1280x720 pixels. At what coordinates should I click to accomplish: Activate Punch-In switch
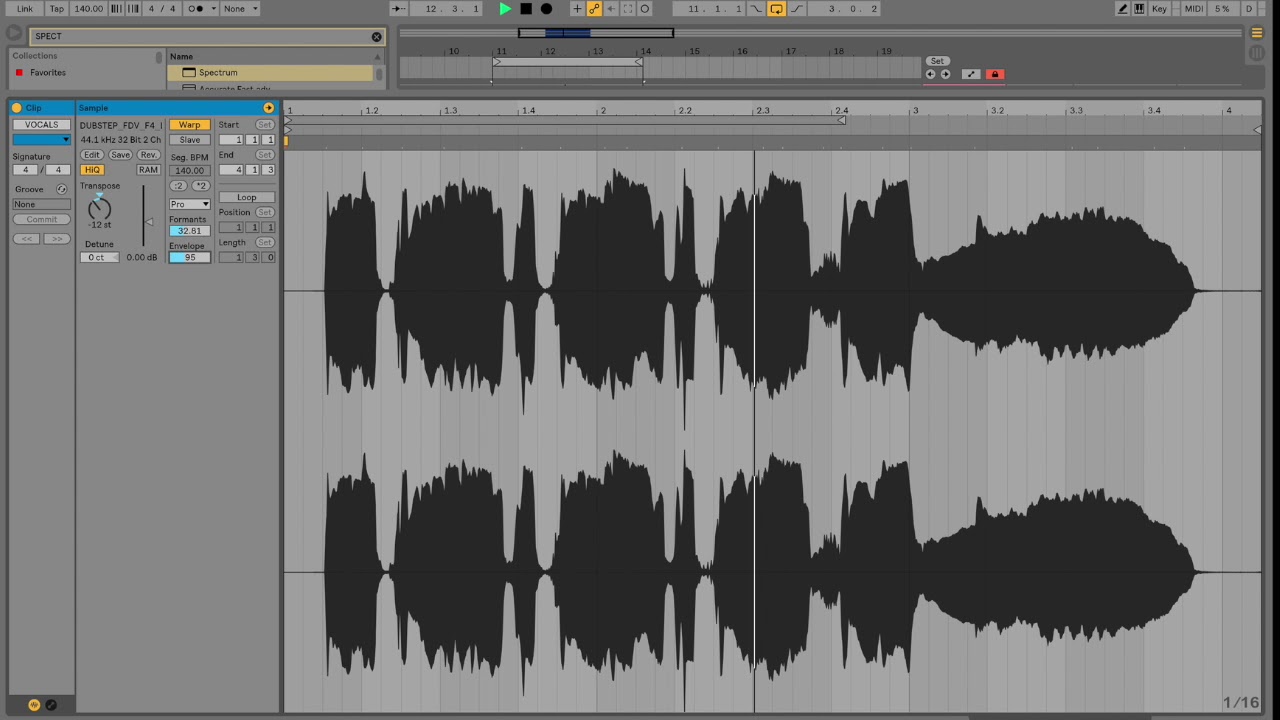757,9
